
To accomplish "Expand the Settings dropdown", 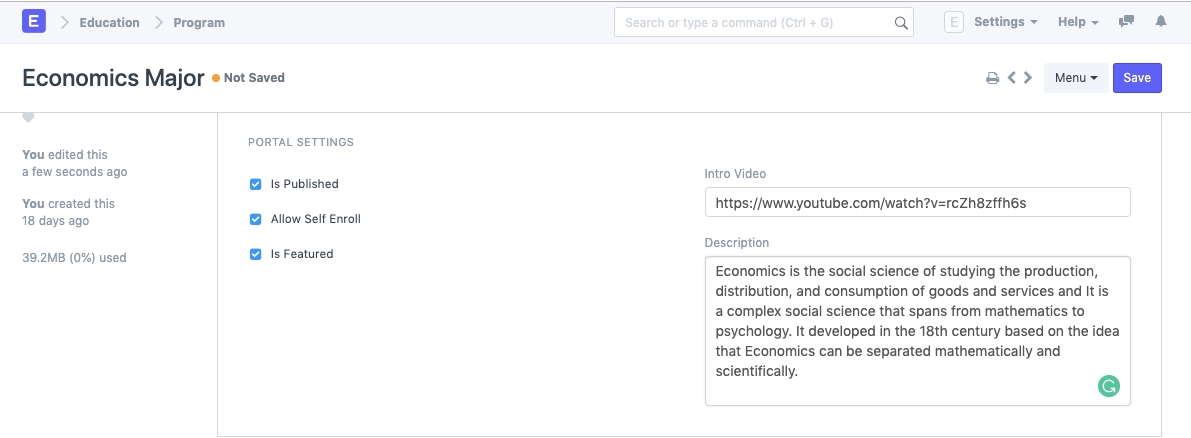I will coord(1005,22).
